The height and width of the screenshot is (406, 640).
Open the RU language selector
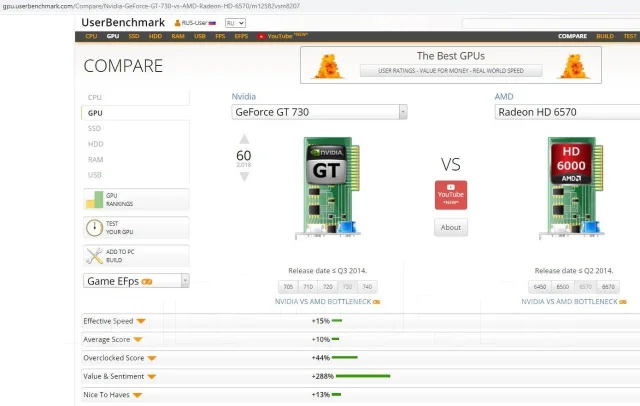point(235,23)
